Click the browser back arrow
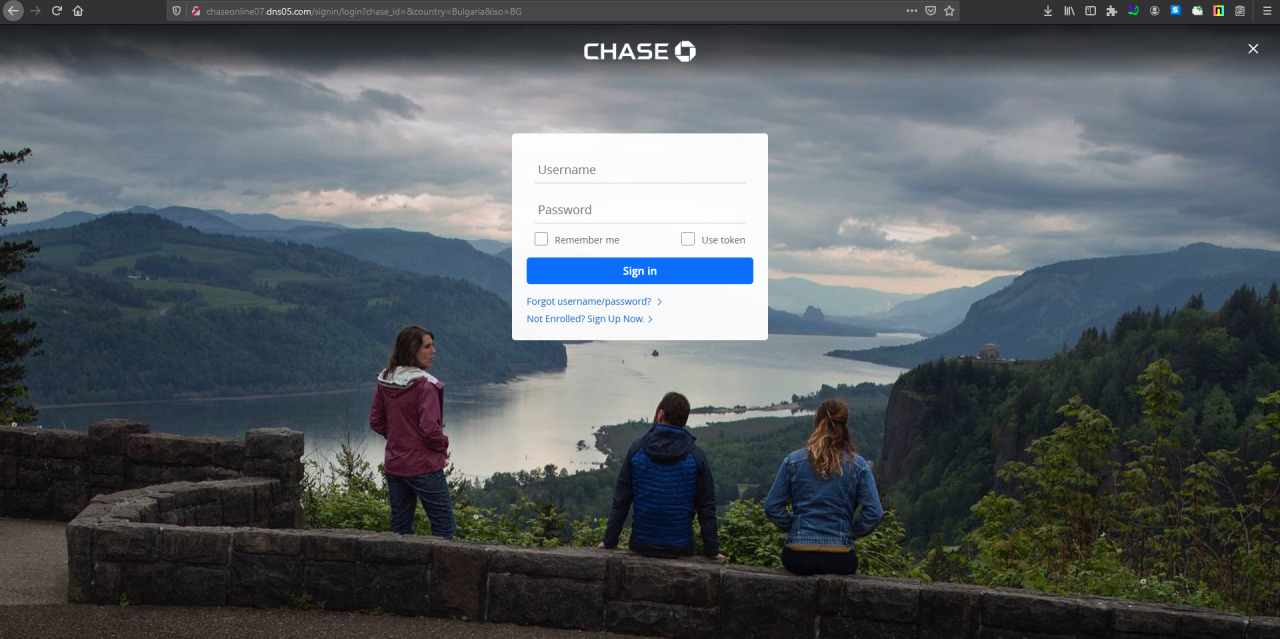Viewport: 1280px width, 639px height. point(14,11)
